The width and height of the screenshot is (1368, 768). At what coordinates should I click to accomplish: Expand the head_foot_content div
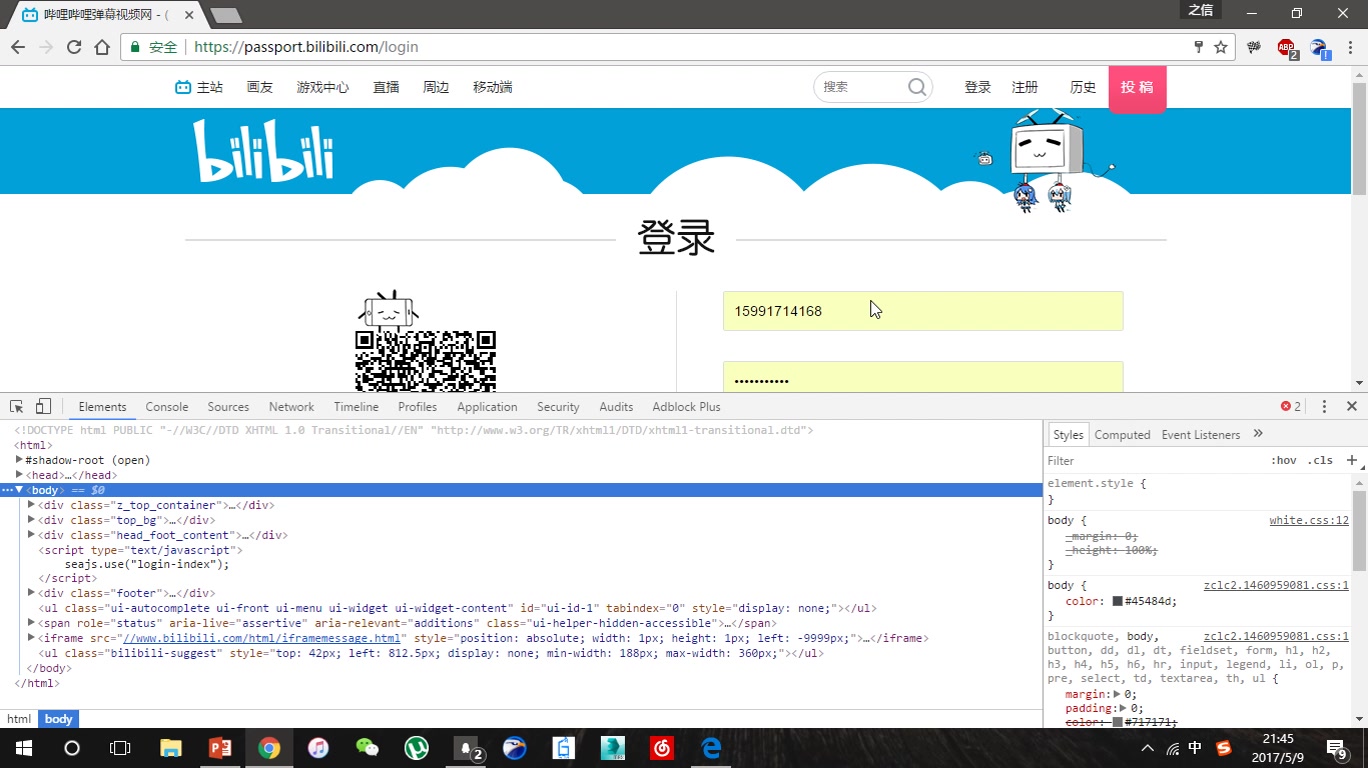point(31,535)
